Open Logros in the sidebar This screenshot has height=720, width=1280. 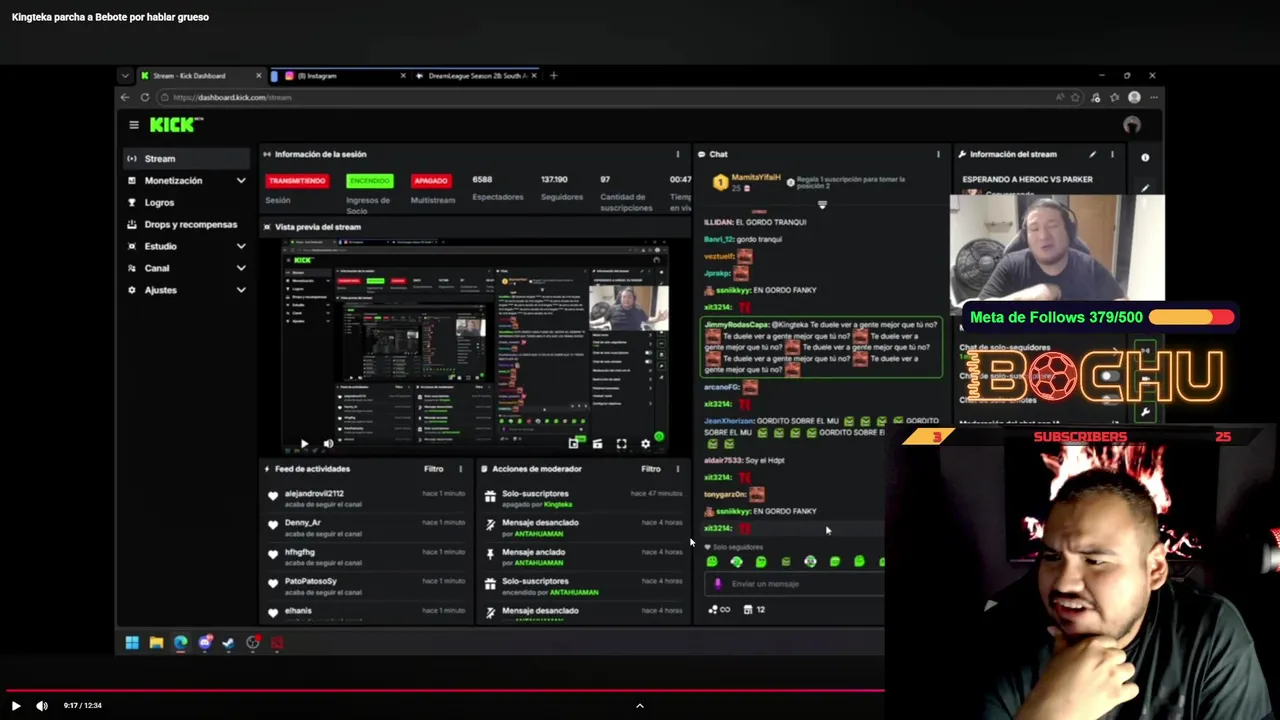186,202
